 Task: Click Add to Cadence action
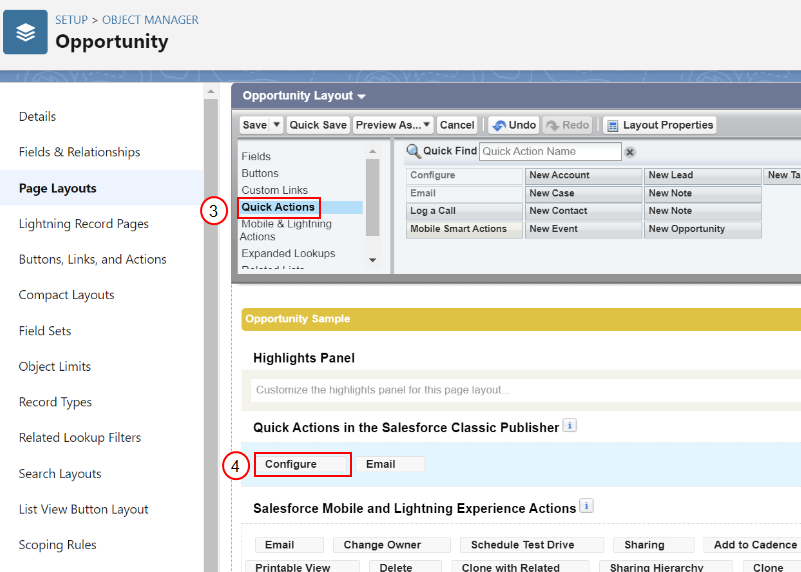(x=752, y=545)
